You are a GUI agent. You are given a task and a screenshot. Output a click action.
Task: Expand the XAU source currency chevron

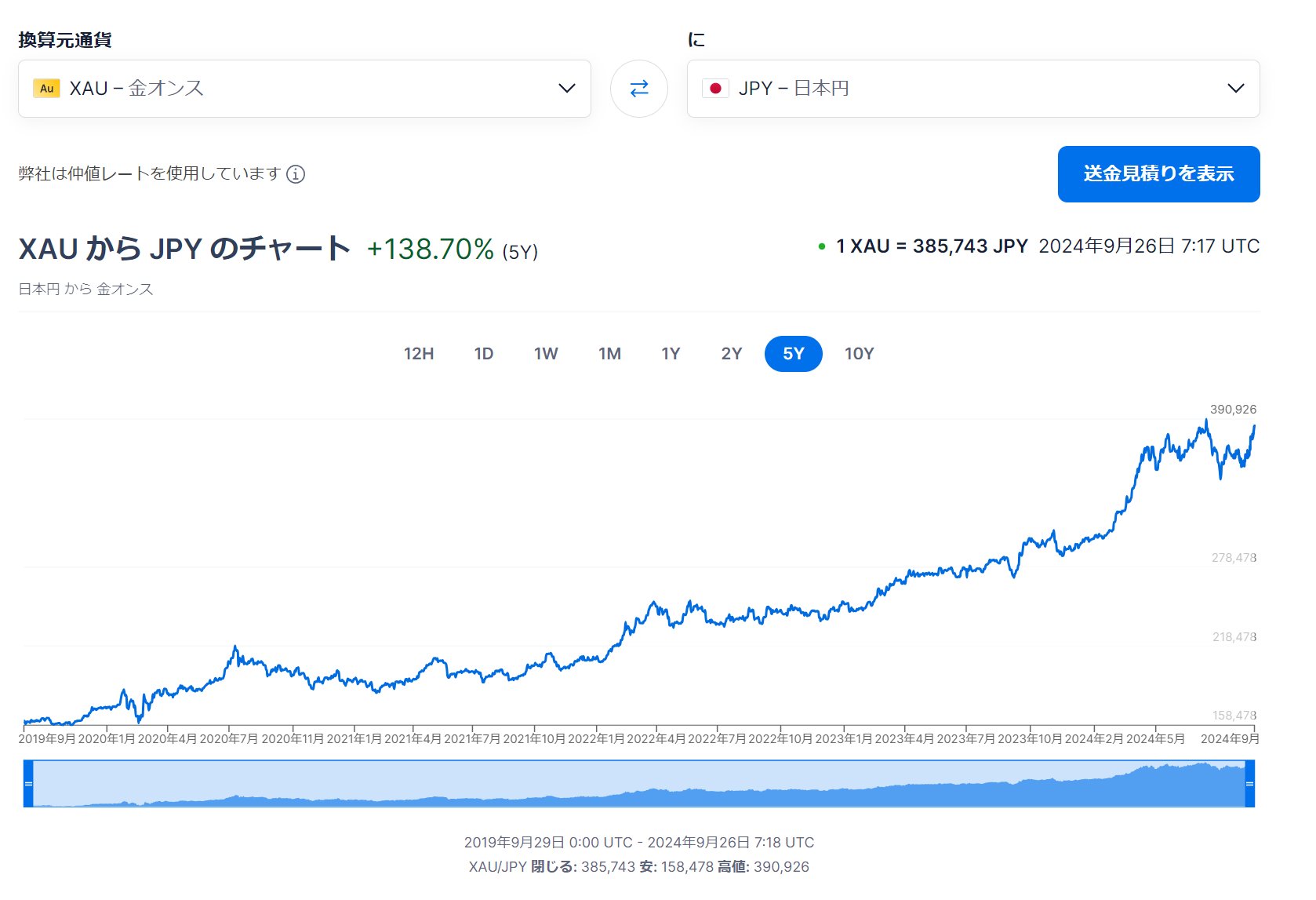click(566, 89)
